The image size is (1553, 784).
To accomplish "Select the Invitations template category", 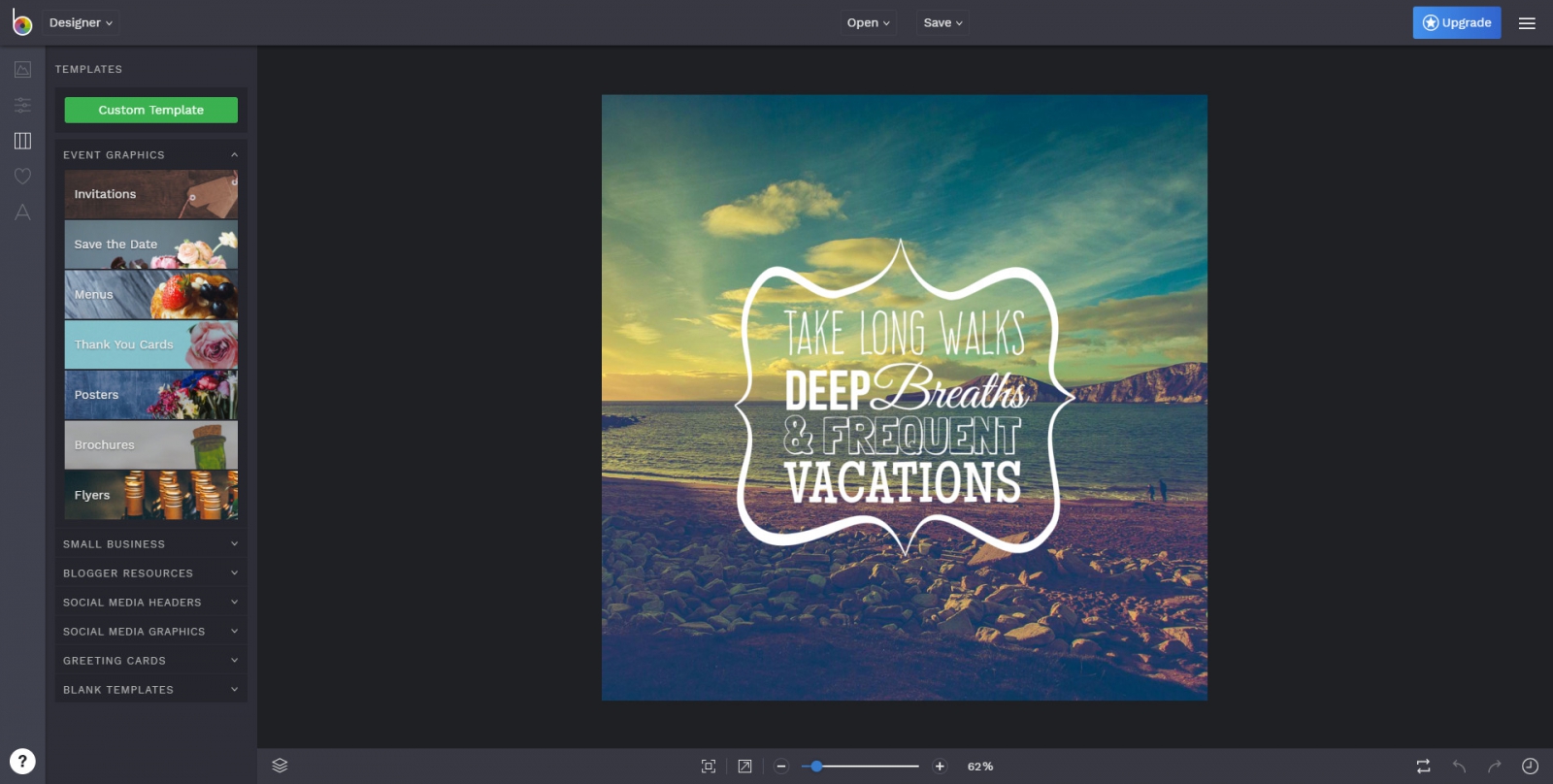I will 151,194.
